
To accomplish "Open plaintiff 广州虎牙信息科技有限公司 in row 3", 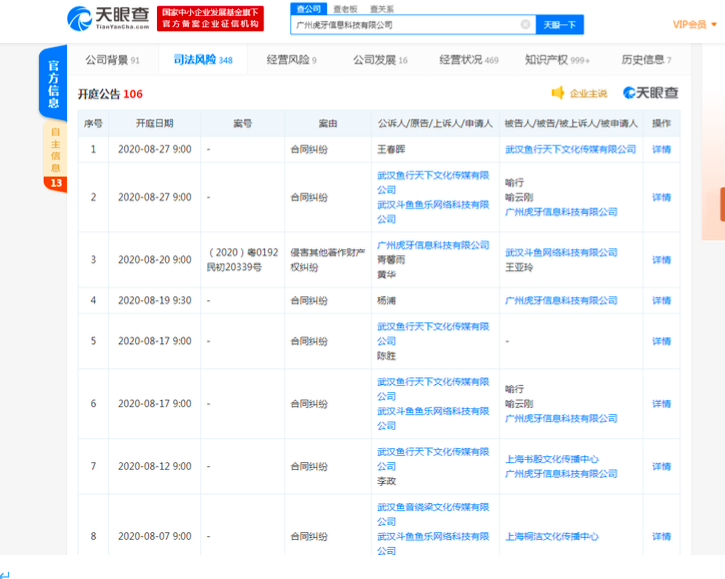I will [433, 245].
